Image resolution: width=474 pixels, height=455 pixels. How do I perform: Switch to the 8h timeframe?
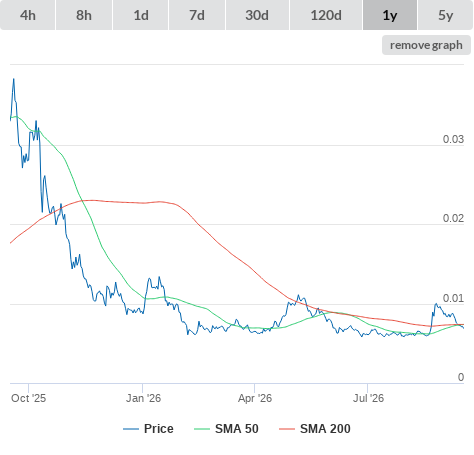coord(84,15)
